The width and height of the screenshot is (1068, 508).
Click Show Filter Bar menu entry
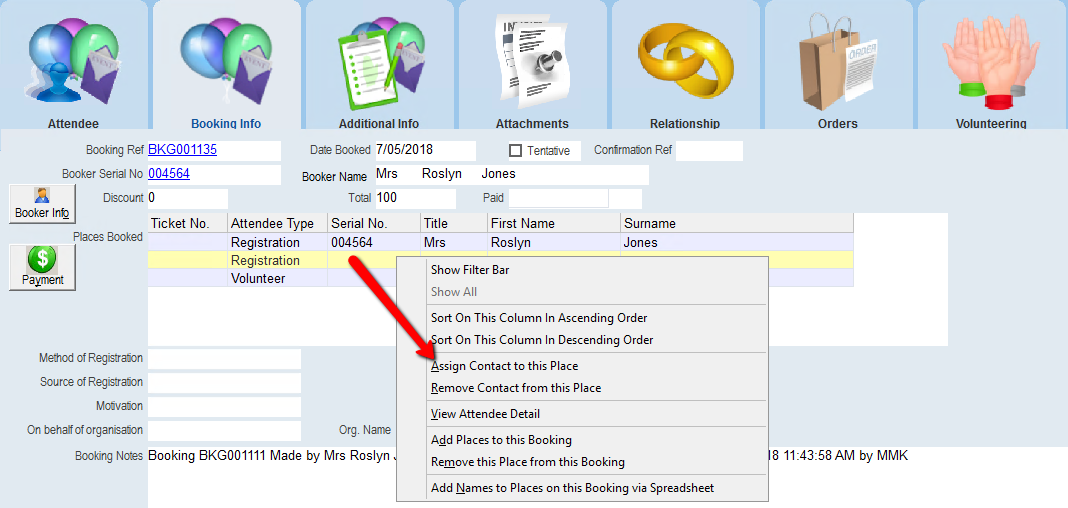click(x=469, y=270)
